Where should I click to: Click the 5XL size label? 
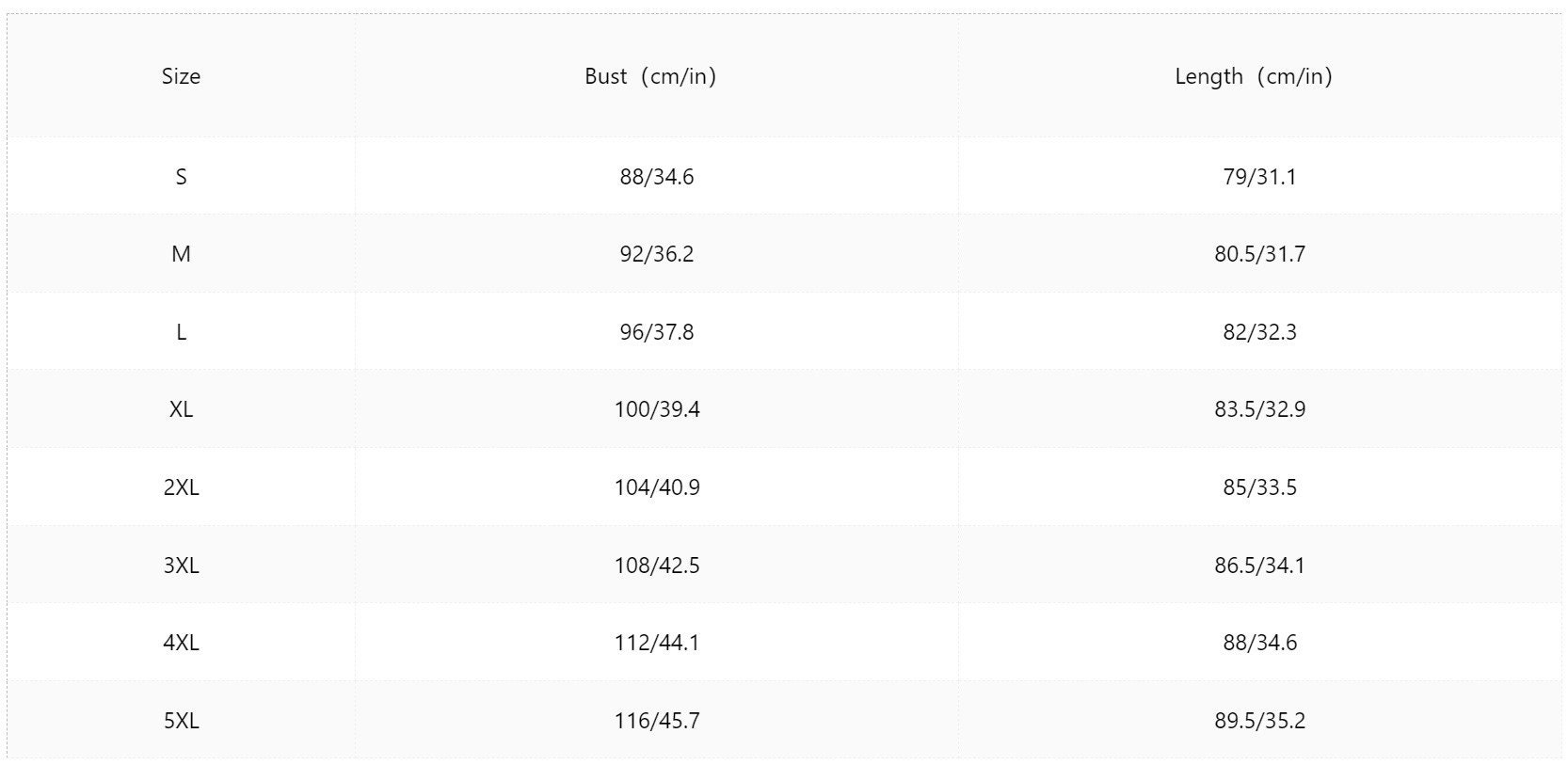pyautogui.click(x=181, y=721)
